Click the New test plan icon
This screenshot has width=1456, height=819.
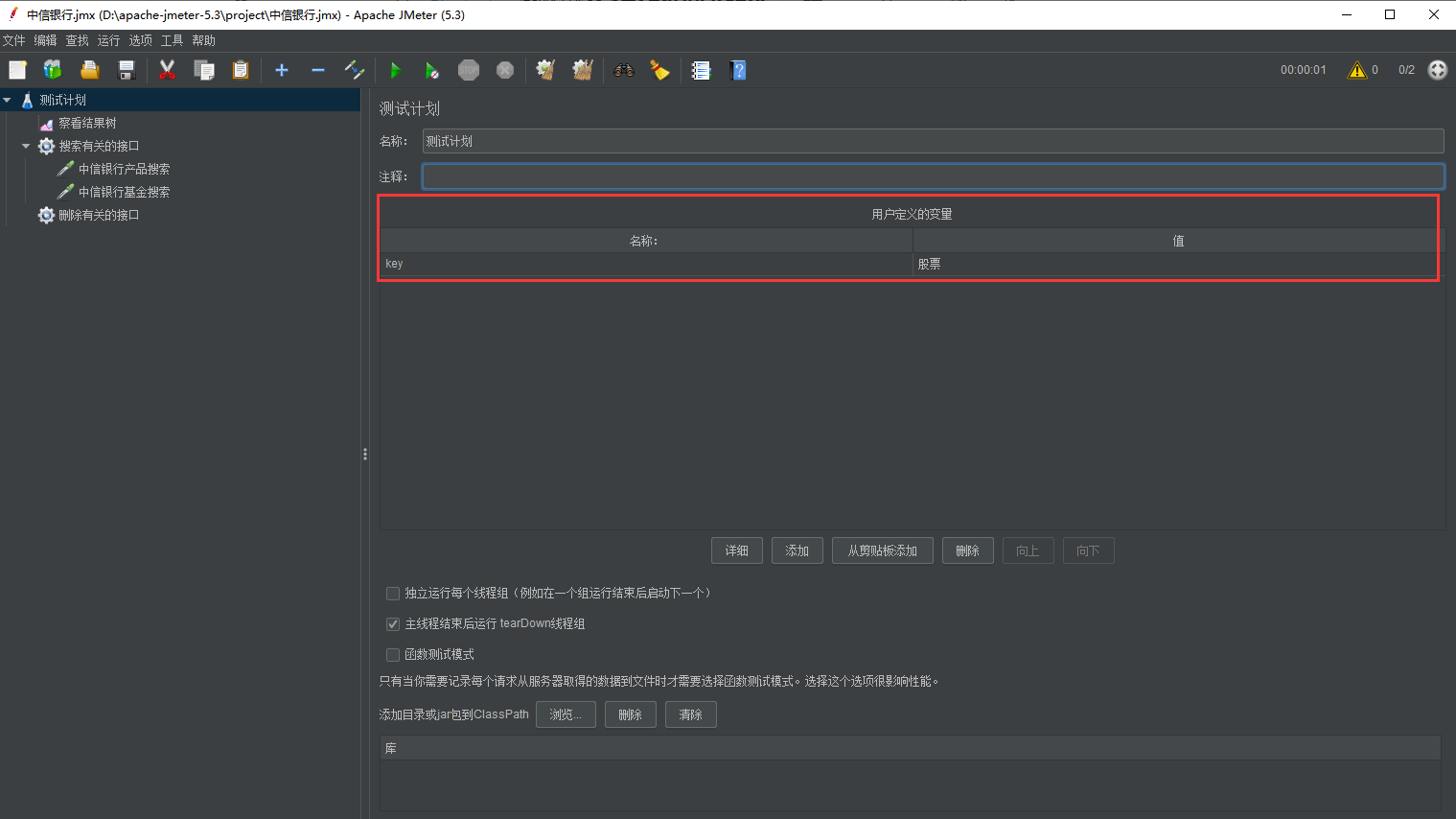(x=17, y=70)
